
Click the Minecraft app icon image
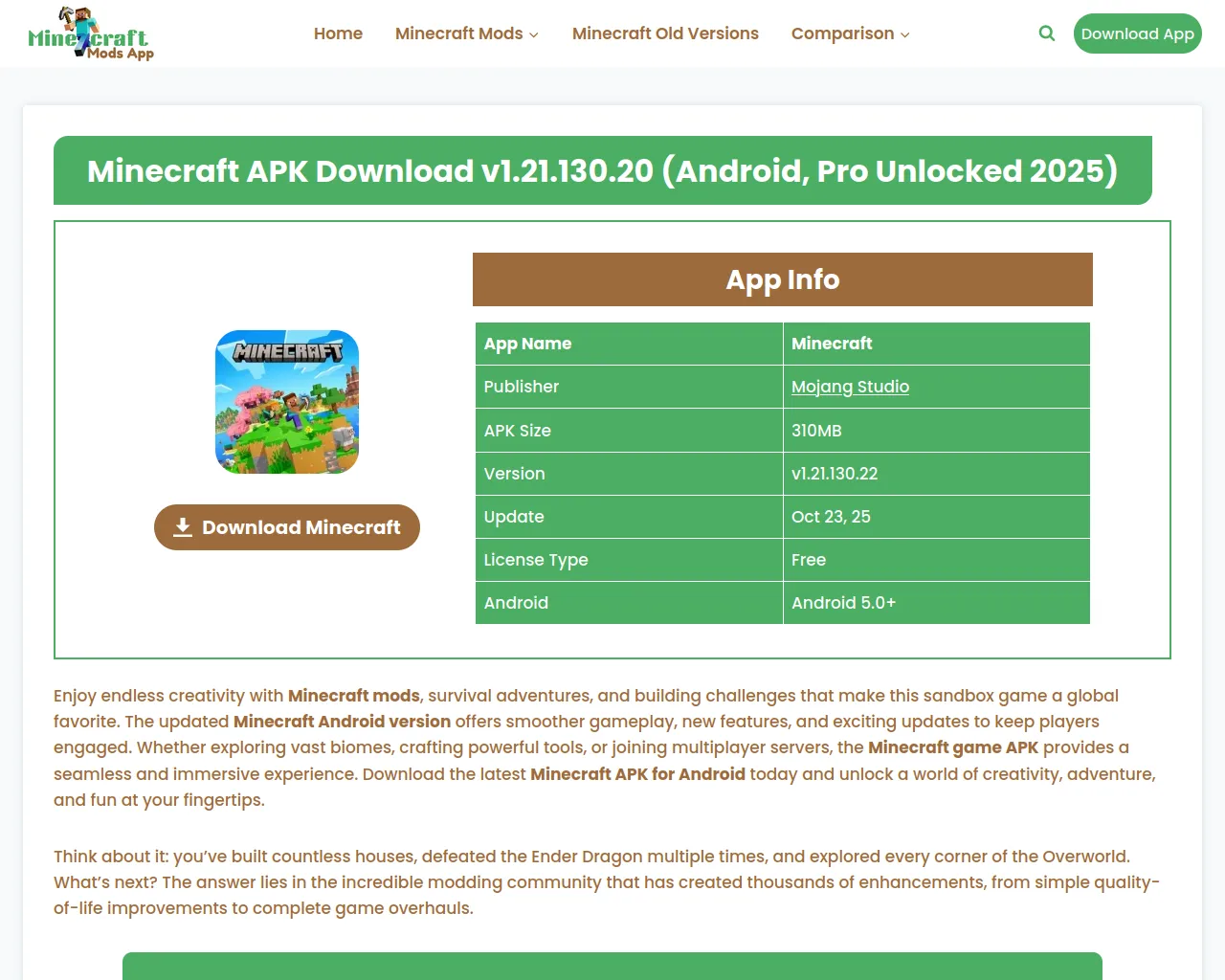[x=287, y=402]
